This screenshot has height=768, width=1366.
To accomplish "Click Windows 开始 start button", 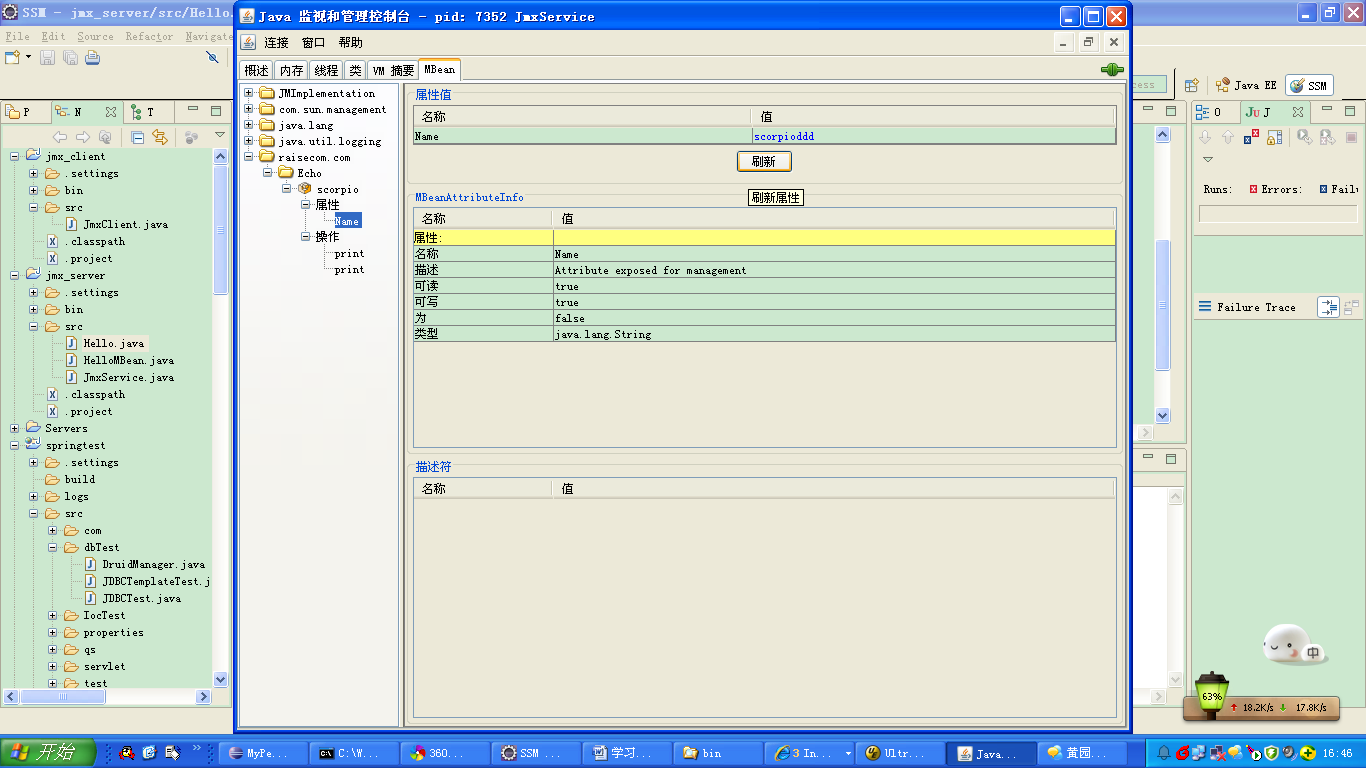I will [48, 753].
